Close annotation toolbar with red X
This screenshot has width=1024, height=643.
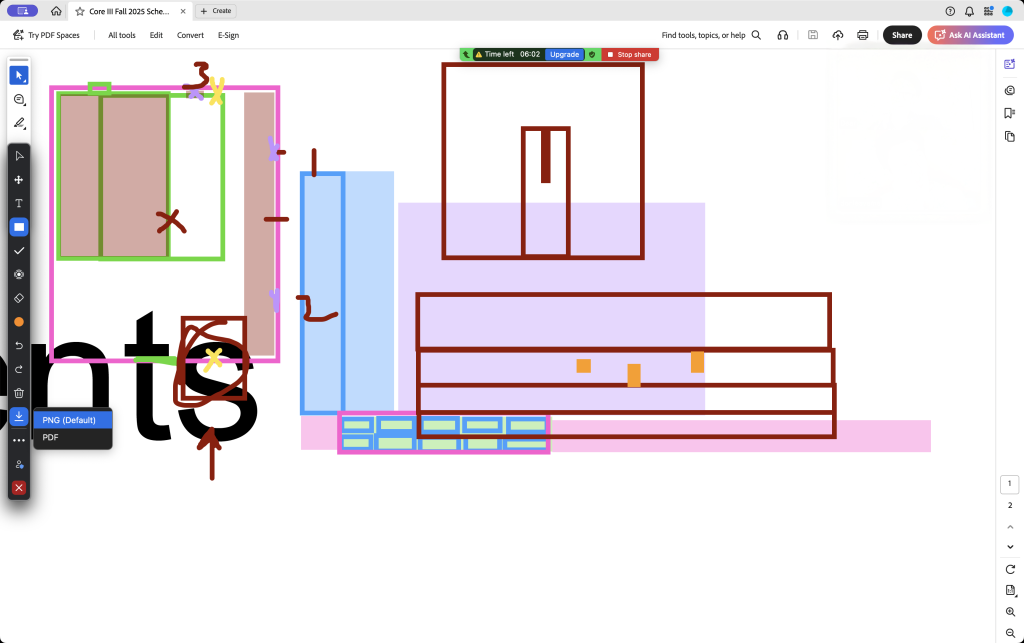coord(19,488)
